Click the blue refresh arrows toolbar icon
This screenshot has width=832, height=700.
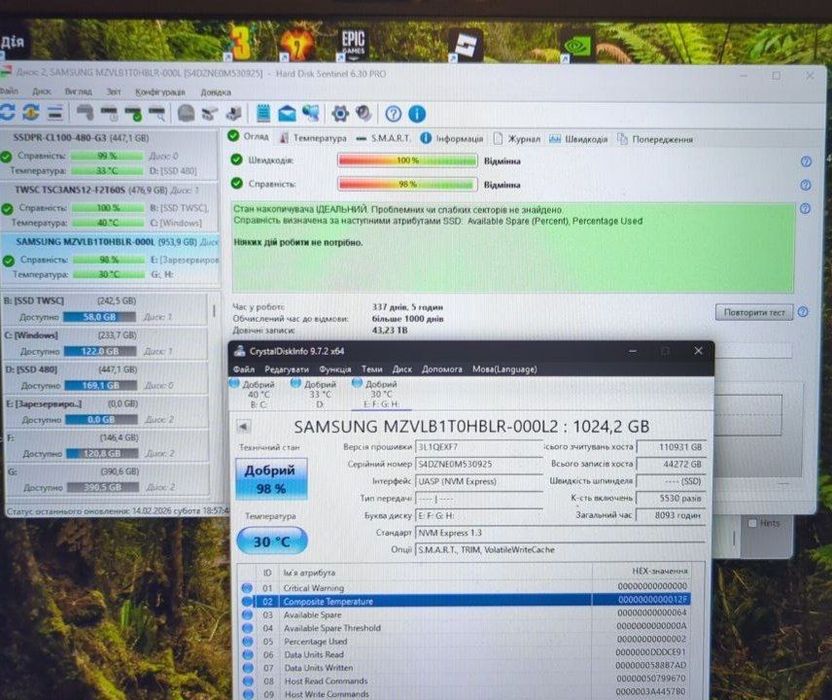(7, 112)
